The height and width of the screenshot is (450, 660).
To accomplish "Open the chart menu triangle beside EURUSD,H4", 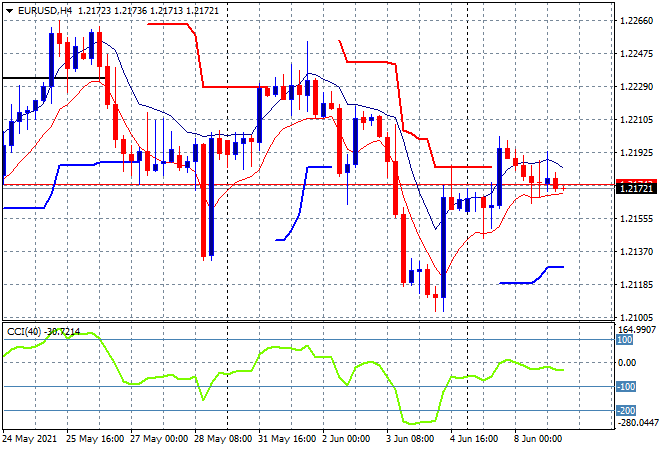I will tap(9, 11).
